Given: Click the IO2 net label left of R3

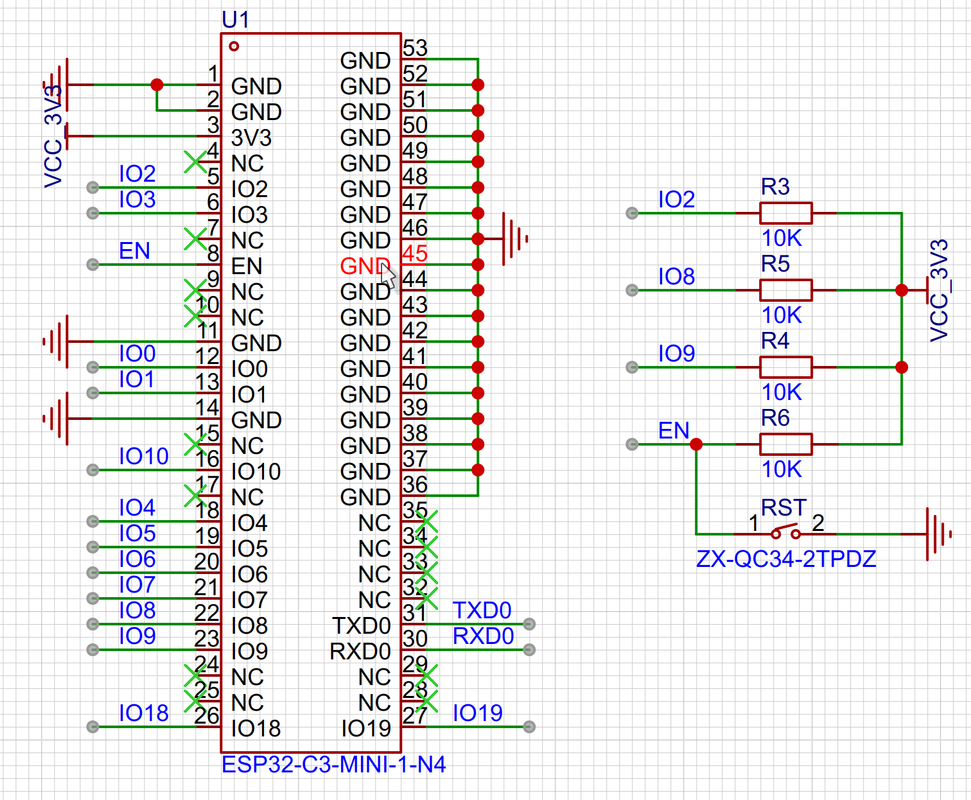Looking at the screenshot, I should [676, 199].
